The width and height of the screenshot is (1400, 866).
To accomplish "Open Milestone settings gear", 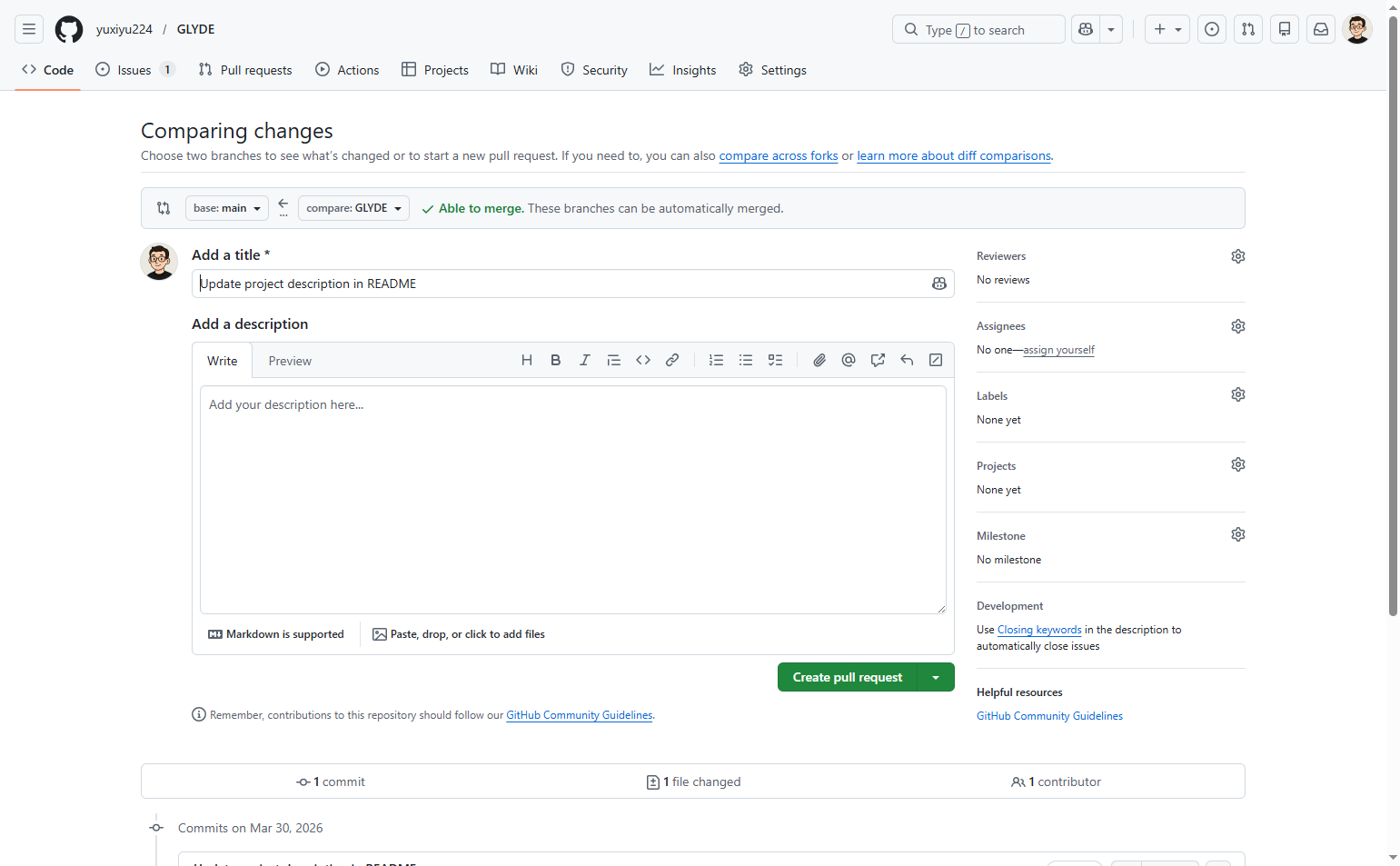I will (x=1238, y=534).
